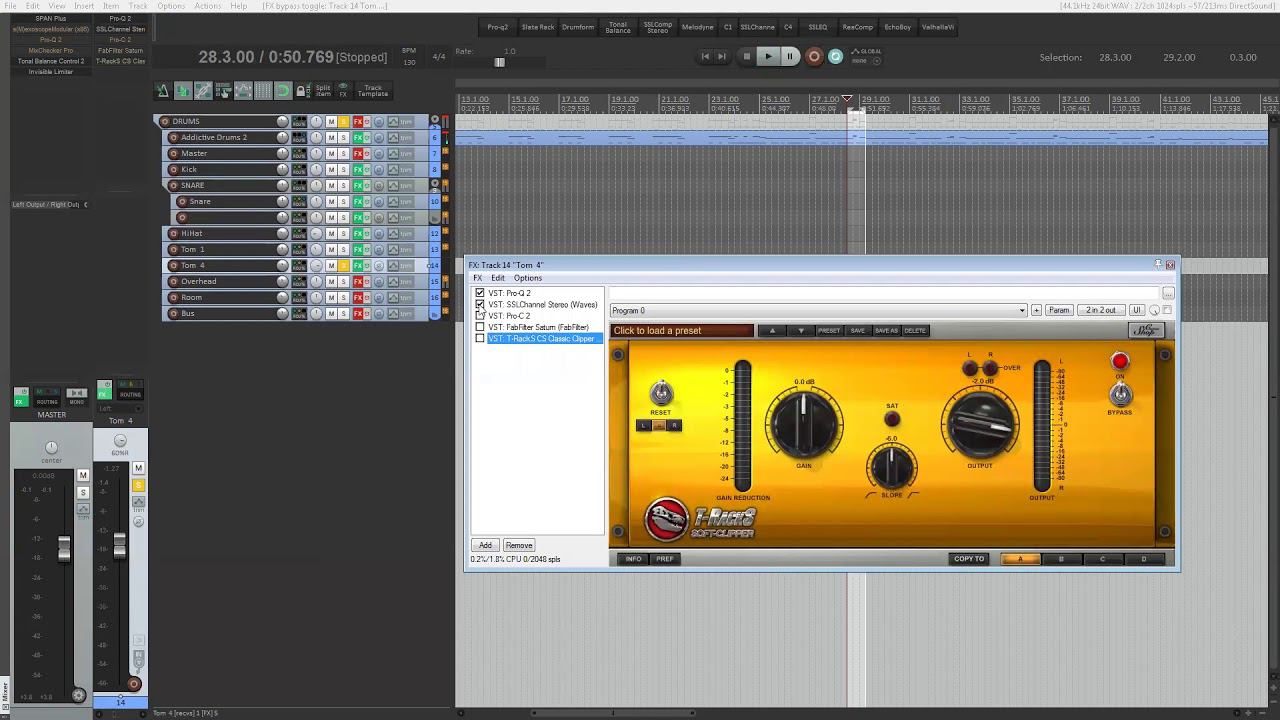Open Options menu in FX window

point(528,278)
